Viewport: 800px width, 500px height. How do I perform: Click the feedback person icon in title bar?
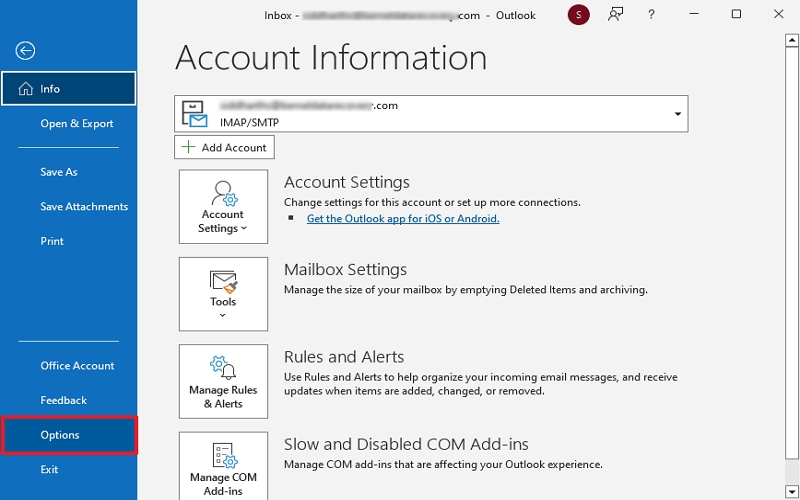click(x=615, y=15)
